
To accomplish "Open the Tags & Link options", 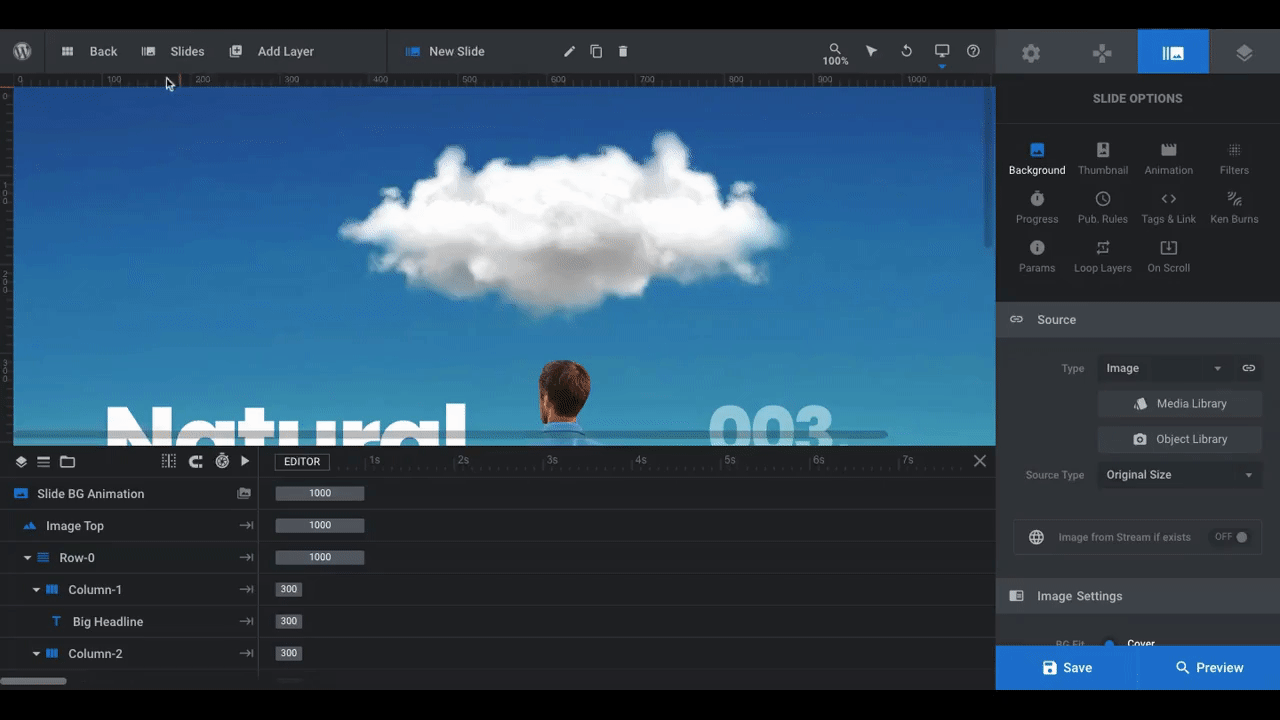I will click(1169, 208).
